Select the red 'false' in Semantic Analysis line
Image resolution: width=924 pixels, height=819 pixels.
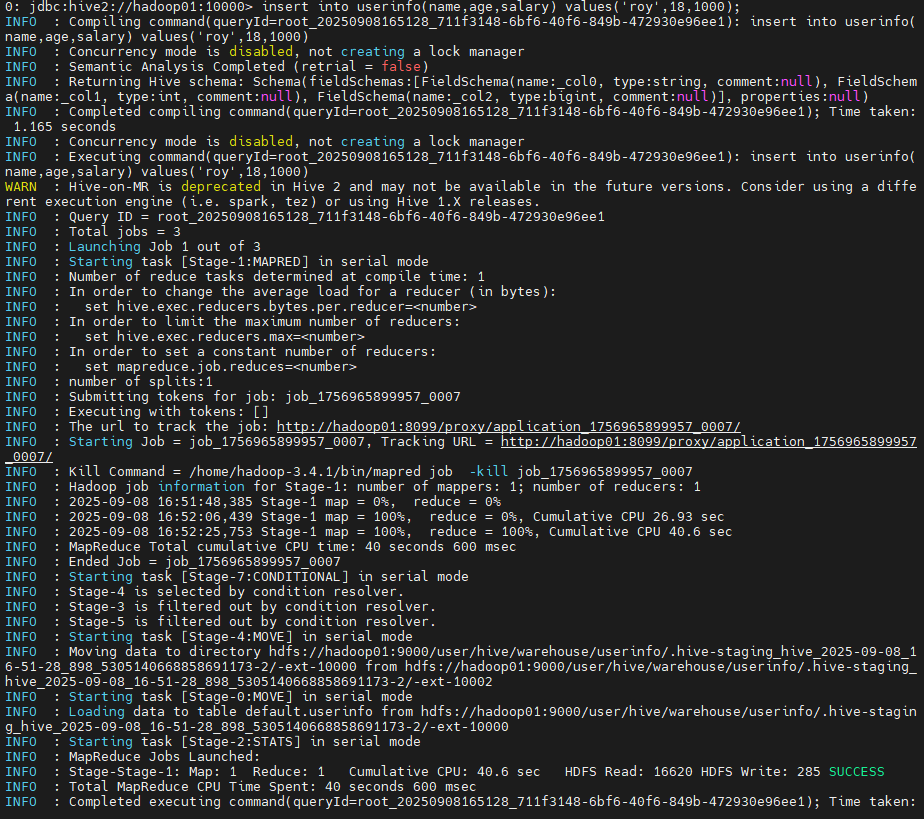401,67
